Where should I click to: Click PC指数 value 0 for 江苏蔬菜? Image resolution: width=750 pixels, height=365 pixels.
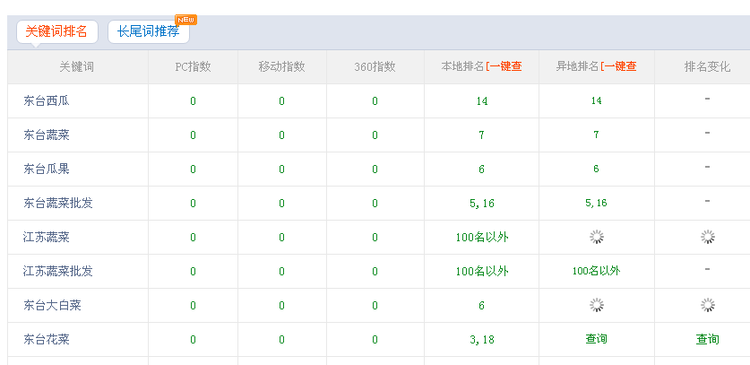tap(193, 237)
